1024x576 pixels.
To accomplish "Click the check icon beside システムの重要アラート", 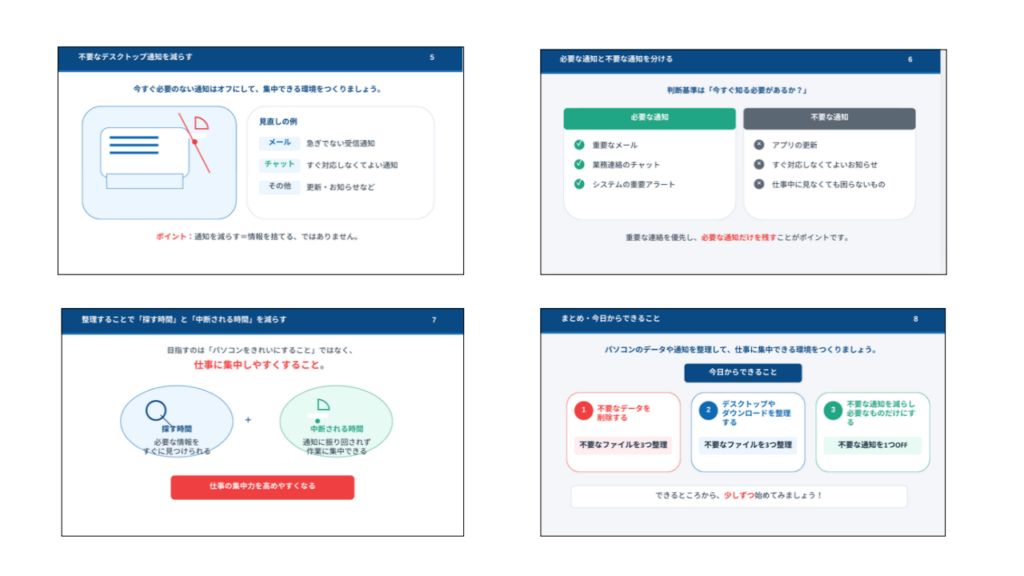I will [579, 184].
